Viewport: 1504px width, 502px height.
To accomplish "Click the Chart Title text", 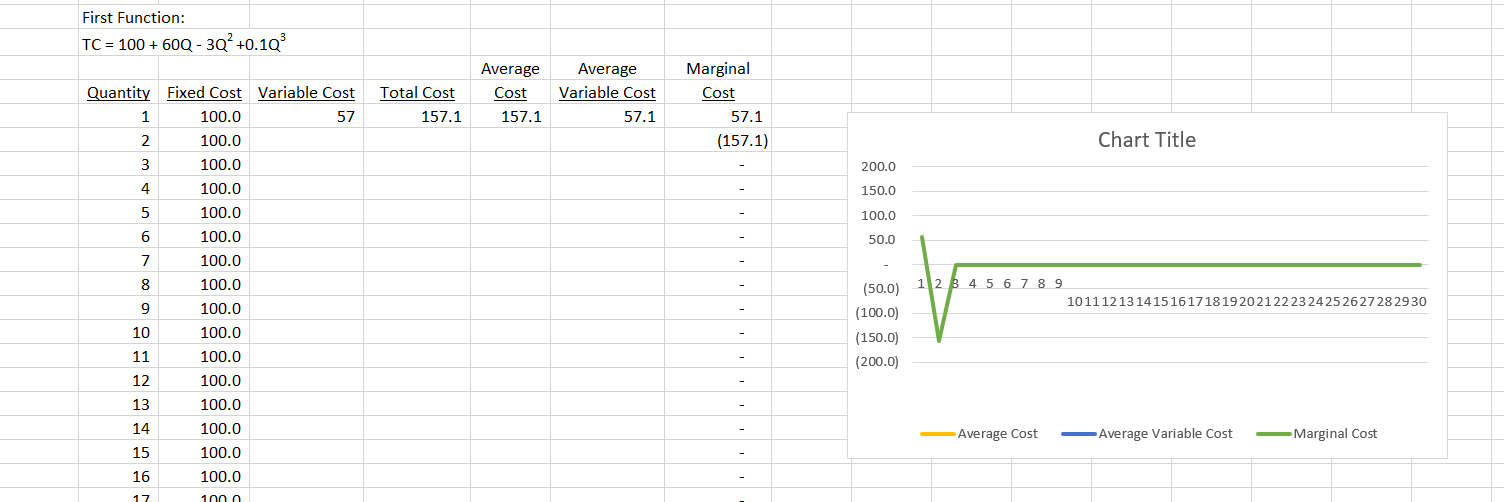I will coord(1146,140).
